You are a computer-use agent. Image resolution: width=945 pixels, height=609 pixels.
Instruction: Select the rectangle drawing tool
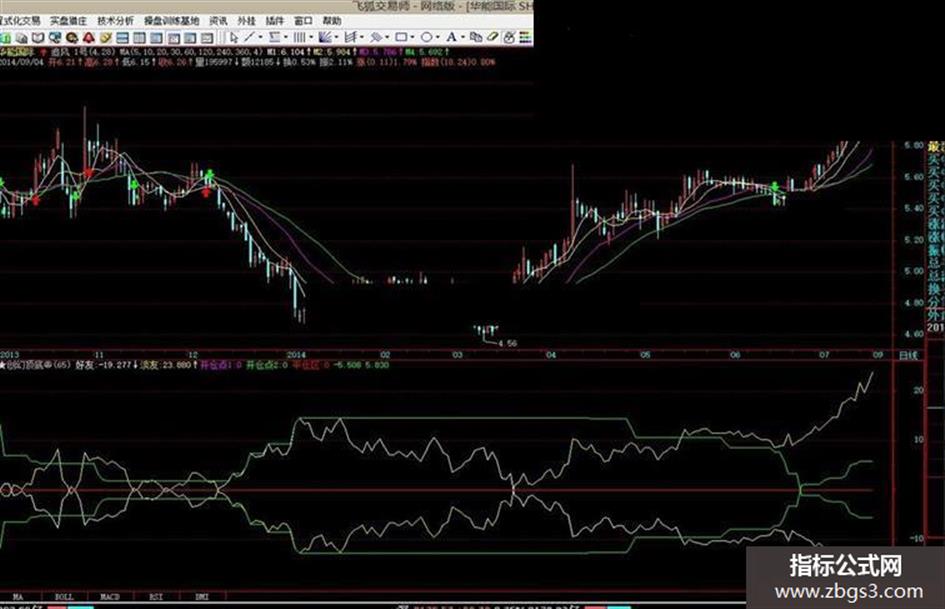pos(401,37)
